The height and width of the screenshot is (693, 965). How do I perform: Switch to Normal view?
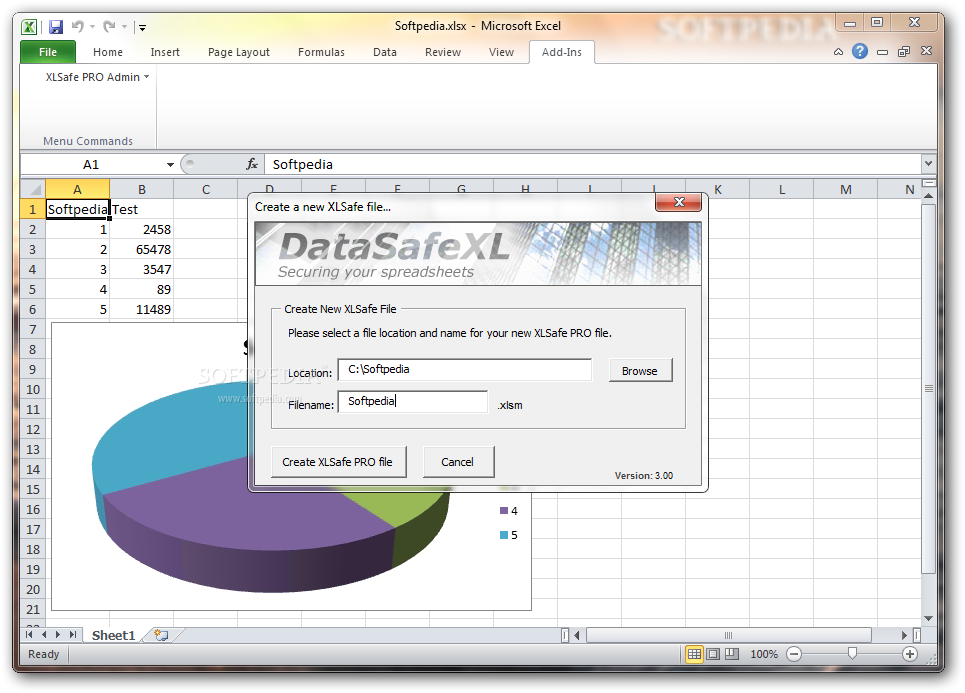[x=694, y=654]
